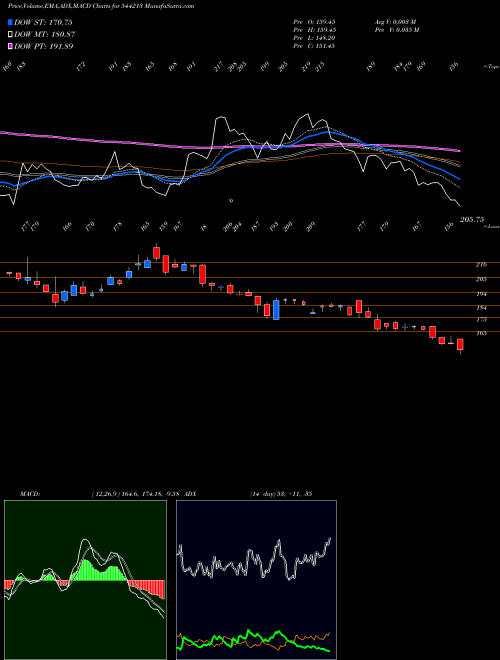
Task: Open the dark blue ADX indicator panel
Action: (x=256, y=580)
